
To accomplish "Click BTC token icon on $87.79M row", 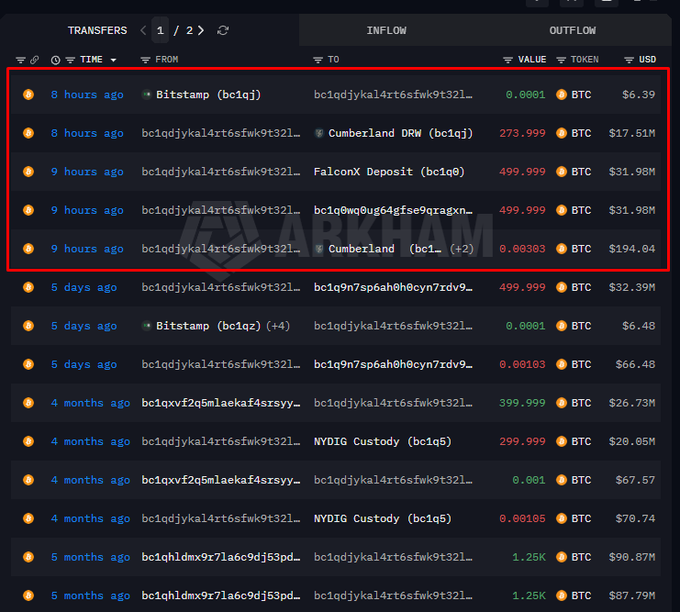I will tap(561, 596).
